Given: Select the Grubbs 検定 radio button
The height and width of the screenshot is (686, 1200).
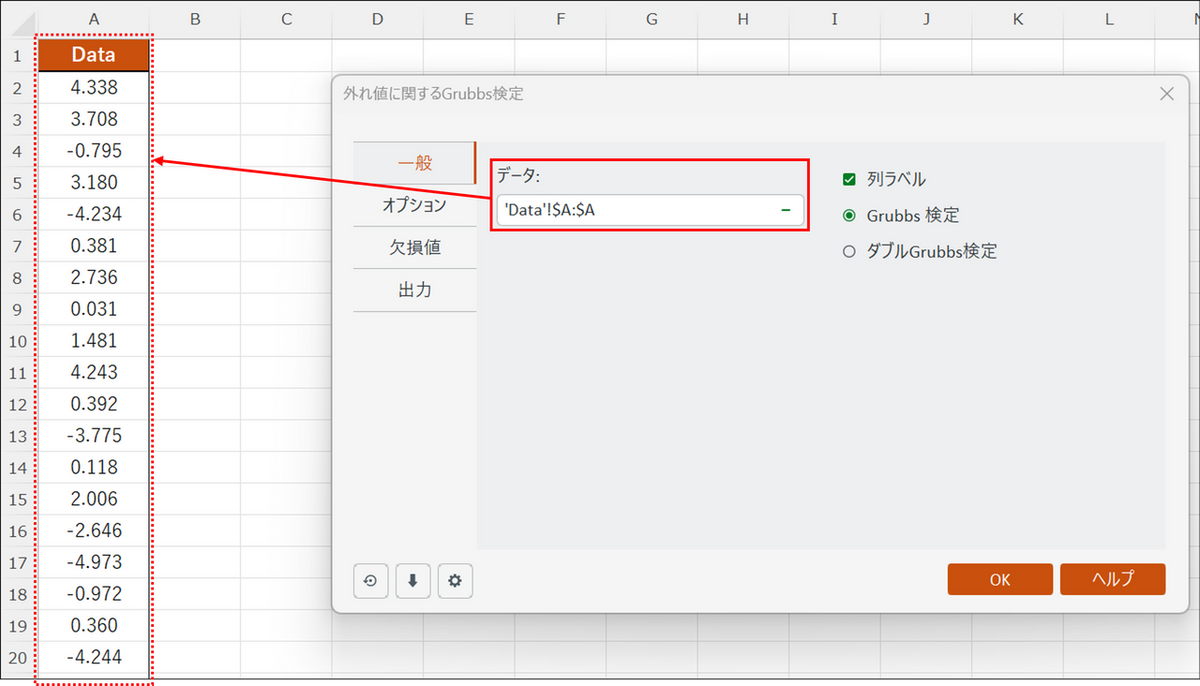Looking at the screenshot, I should [849, 215].
